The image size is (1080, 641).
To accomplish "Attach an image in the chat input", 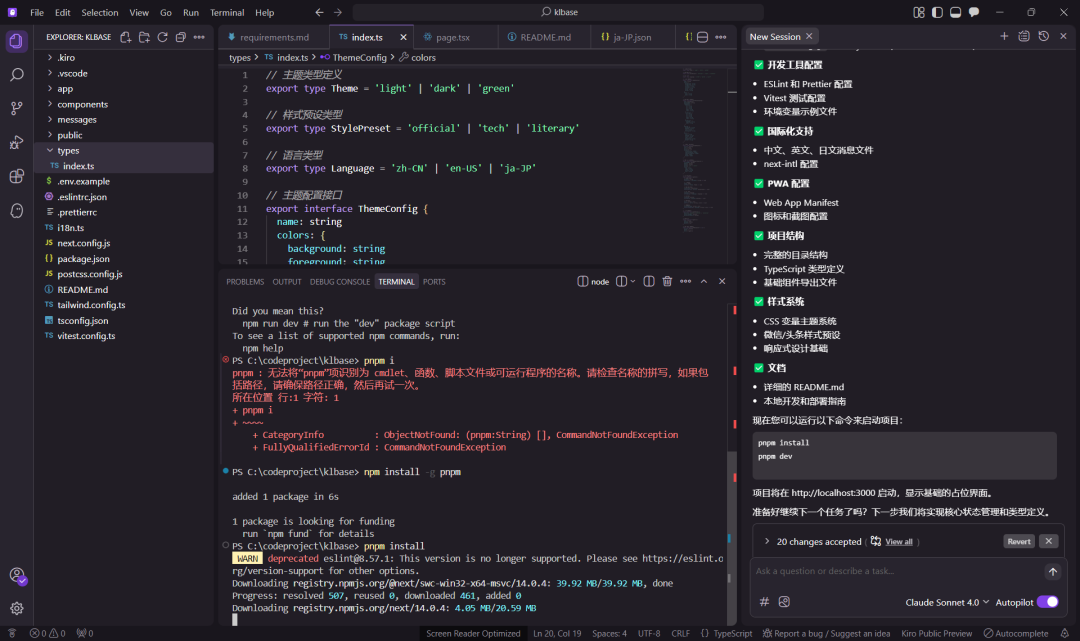I will [x=784, y=602].
